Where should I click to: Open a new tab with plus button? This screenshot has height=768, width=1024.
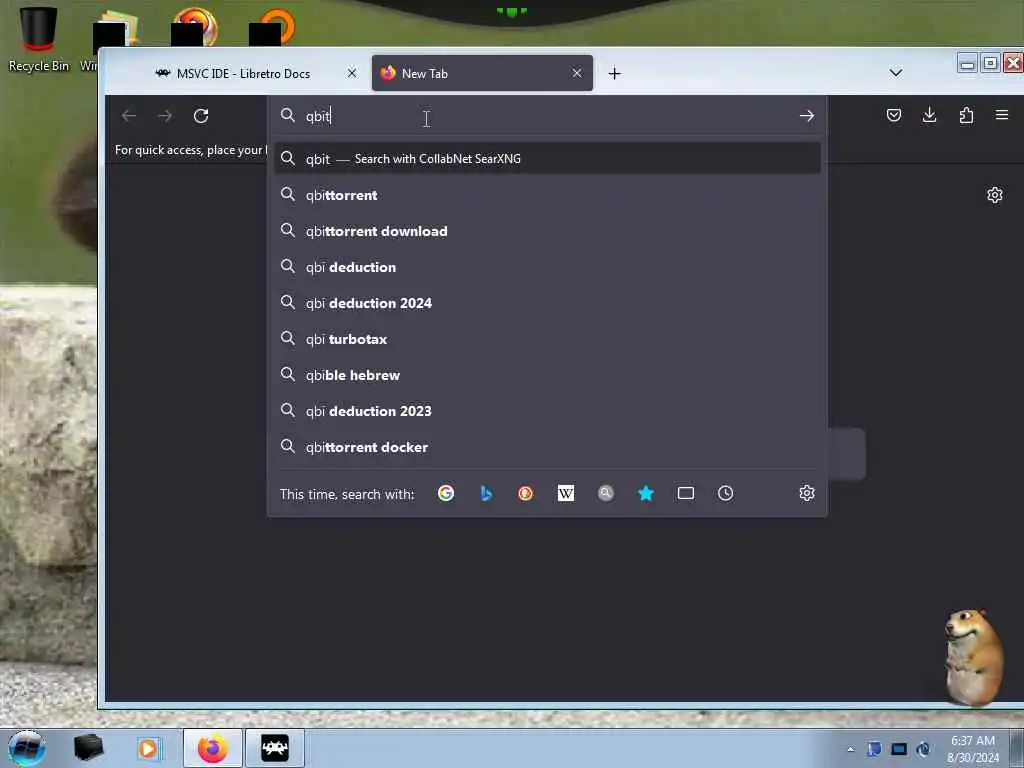click(x=615, y=74)
